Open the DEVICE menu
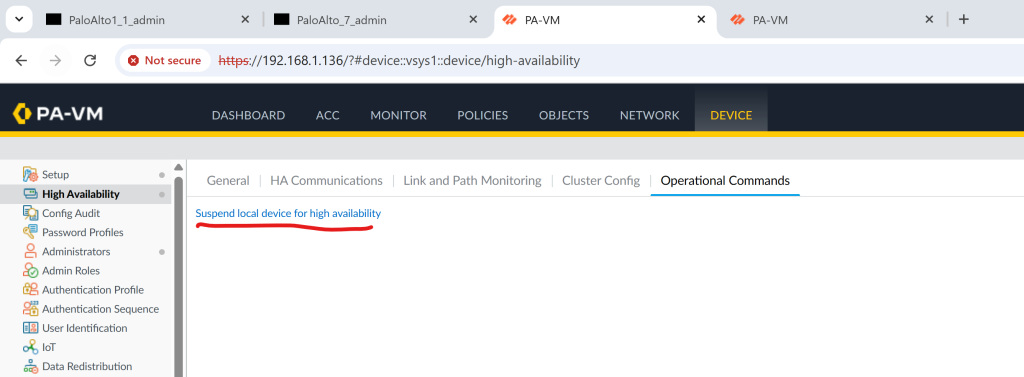Viewport: 1024px width, 377px height. [731, 115]
